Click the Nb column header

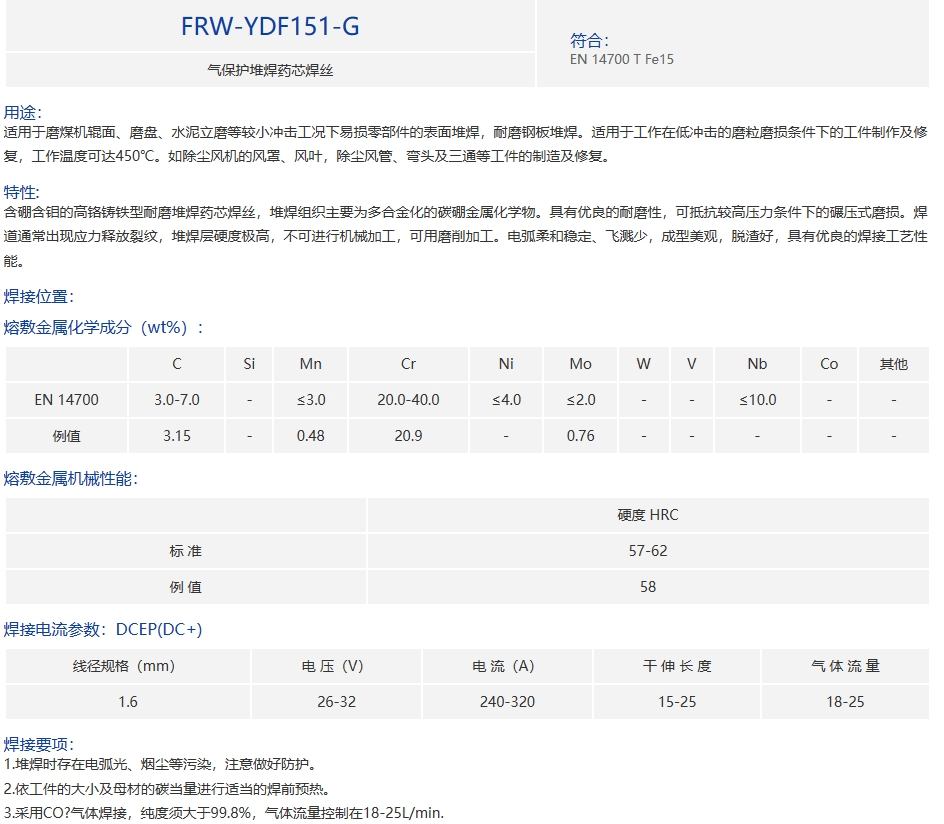[x=757, y=364]
